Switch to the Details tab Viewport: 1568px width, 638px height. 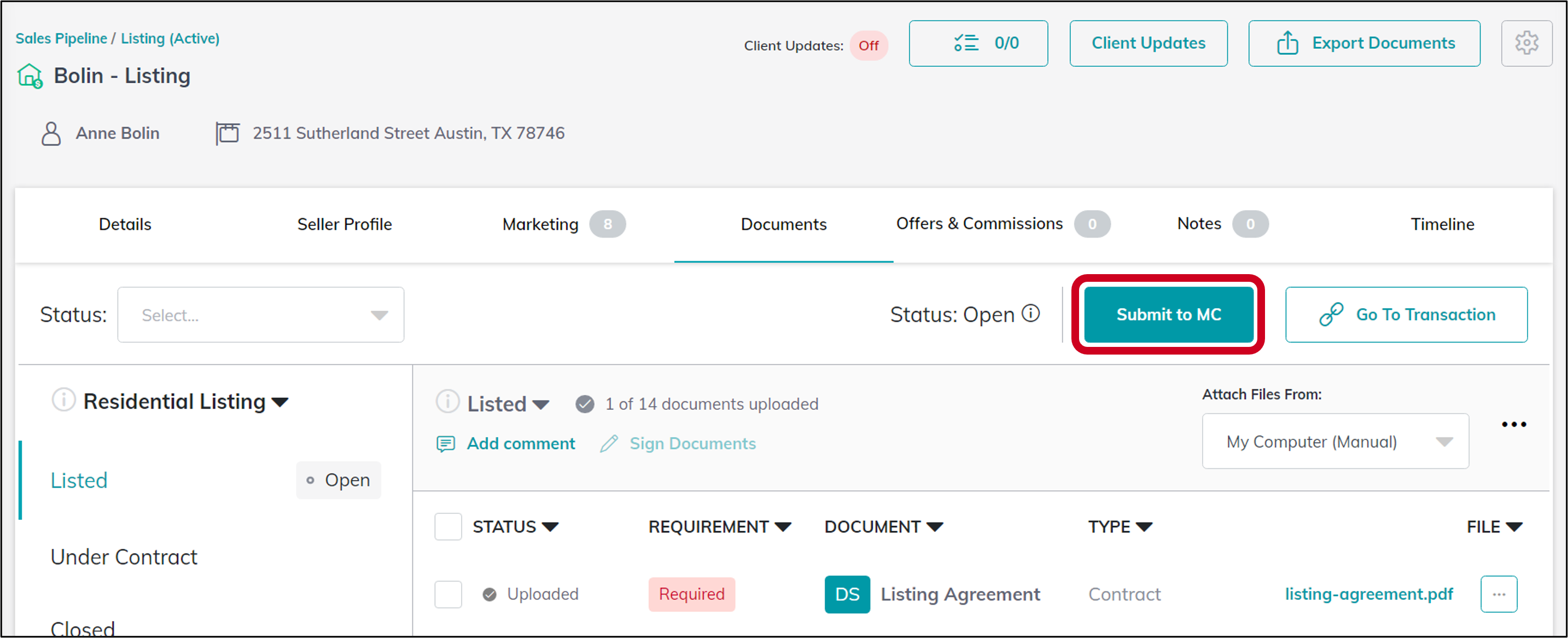125,225
